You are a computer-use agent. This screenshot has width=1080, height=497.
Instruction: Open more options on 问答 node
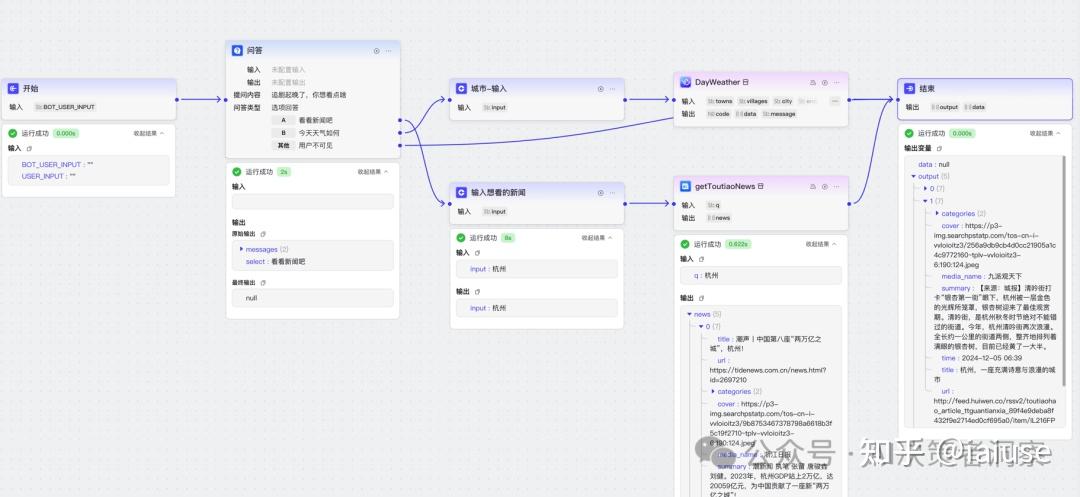tap(388, 51)
